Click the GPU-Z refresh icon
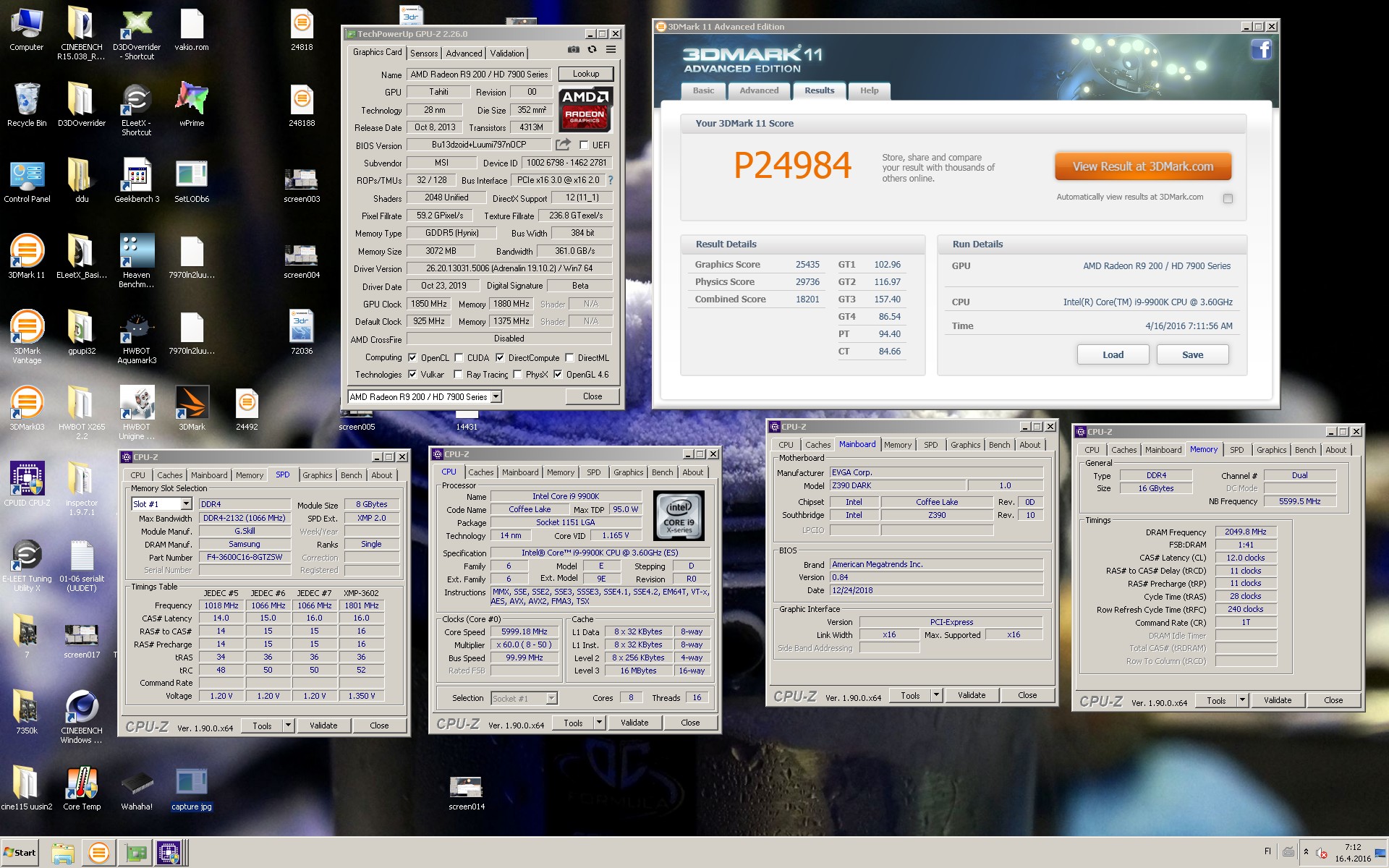 point(592,49)
